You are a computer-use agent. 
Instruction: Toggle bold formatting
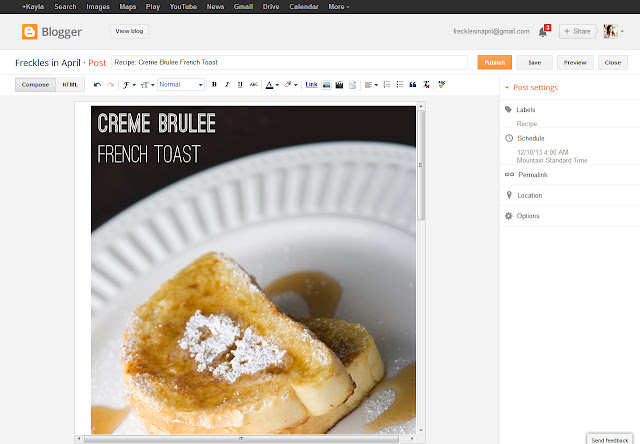point(214,84)
